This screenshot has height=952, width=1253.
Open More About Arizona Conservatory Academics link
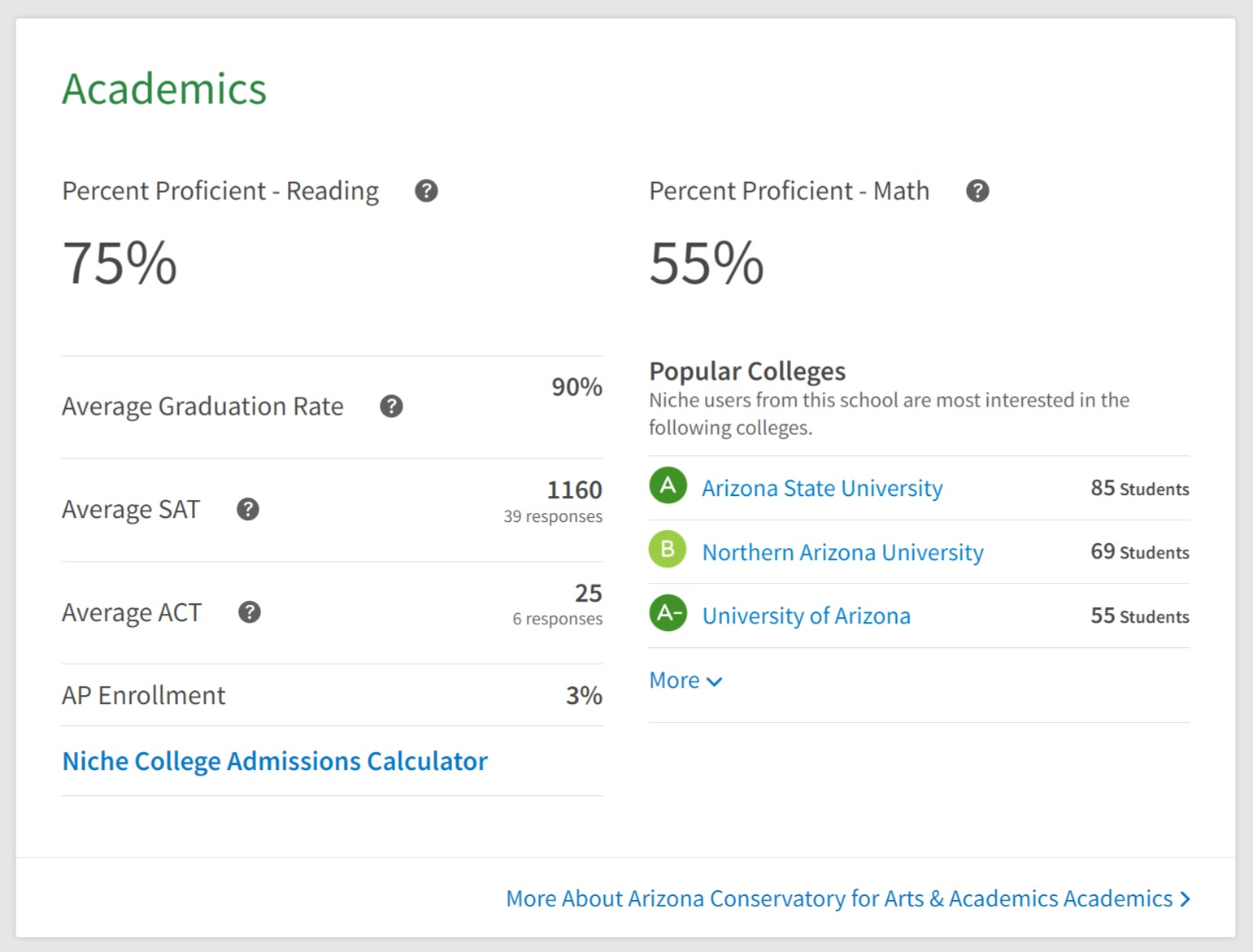tap(847, 899)
